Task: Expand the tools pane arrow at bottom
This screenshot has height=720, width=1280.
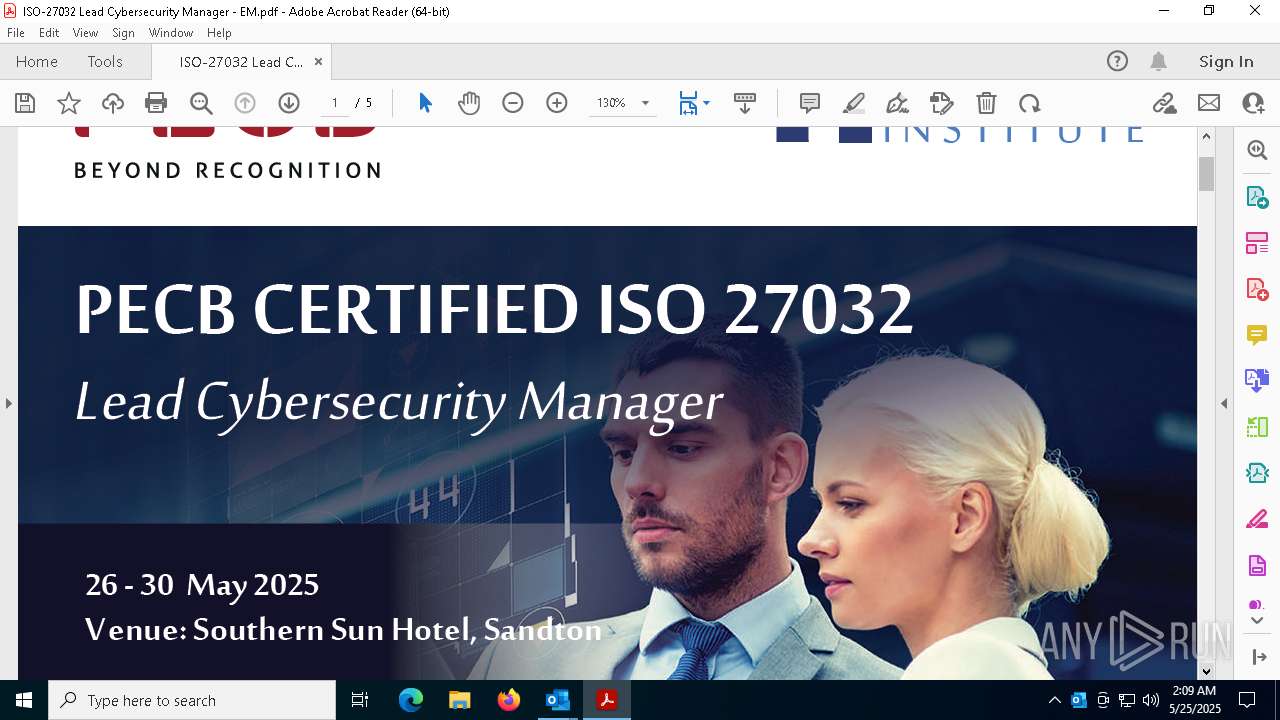Action: pos(1258,657)
